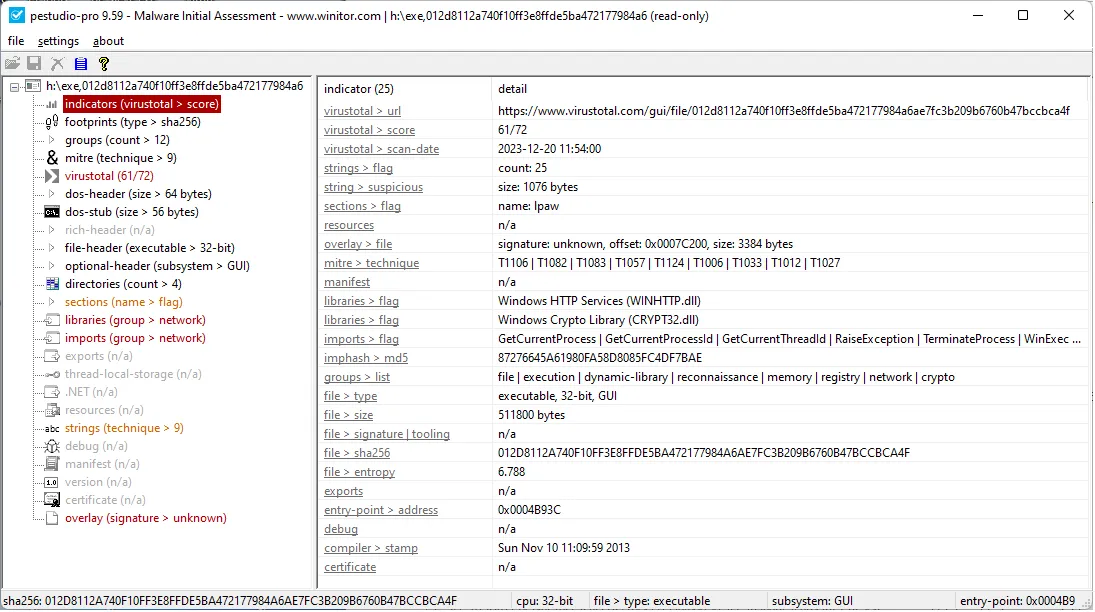Image resolution: width=1095 pixels, height=612 pixels.
Task: Click the save toolbar icon
Action: coord(34,64)
